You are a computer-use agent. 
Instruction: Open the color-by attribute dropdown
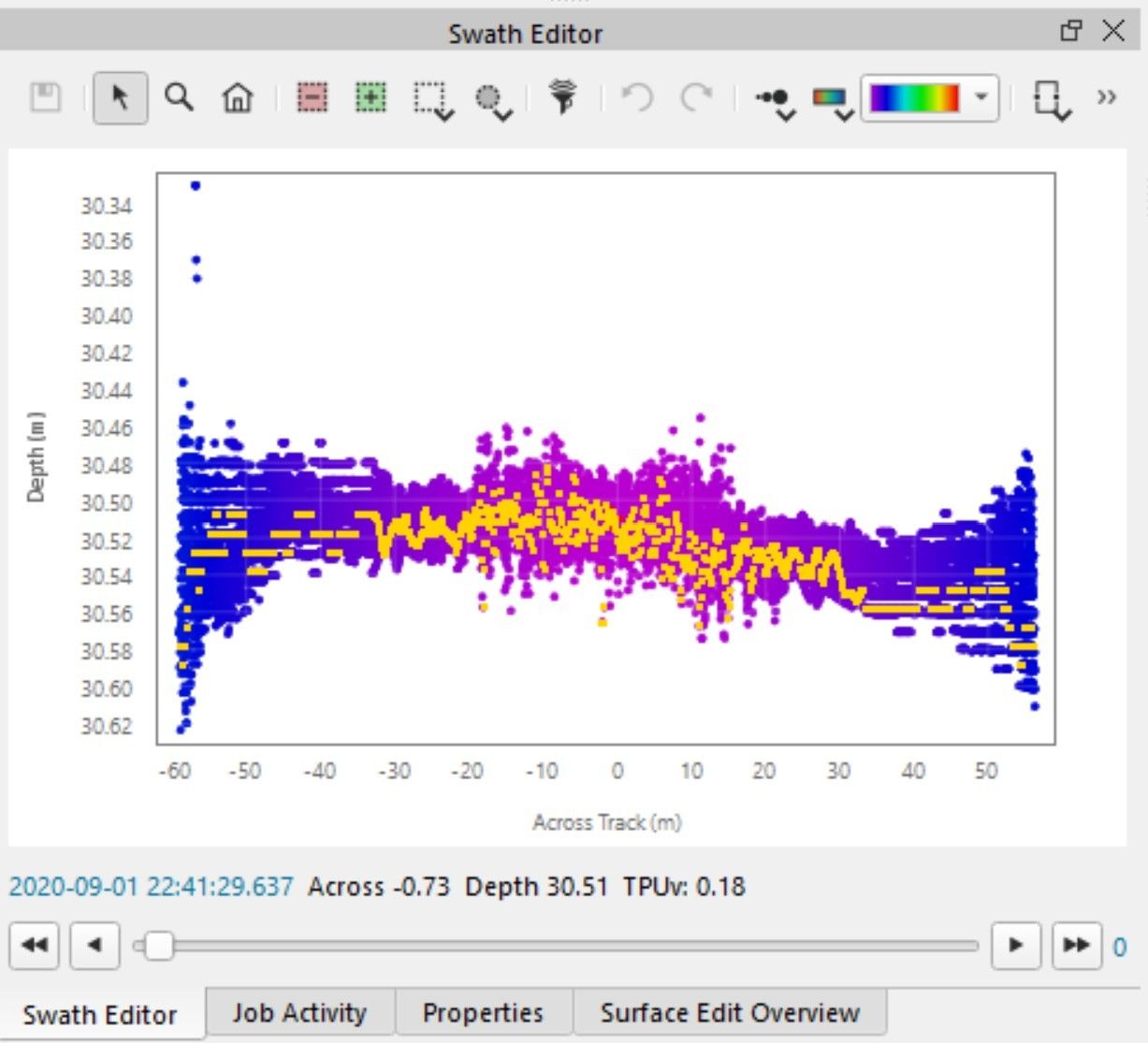[x=832, y=100]
